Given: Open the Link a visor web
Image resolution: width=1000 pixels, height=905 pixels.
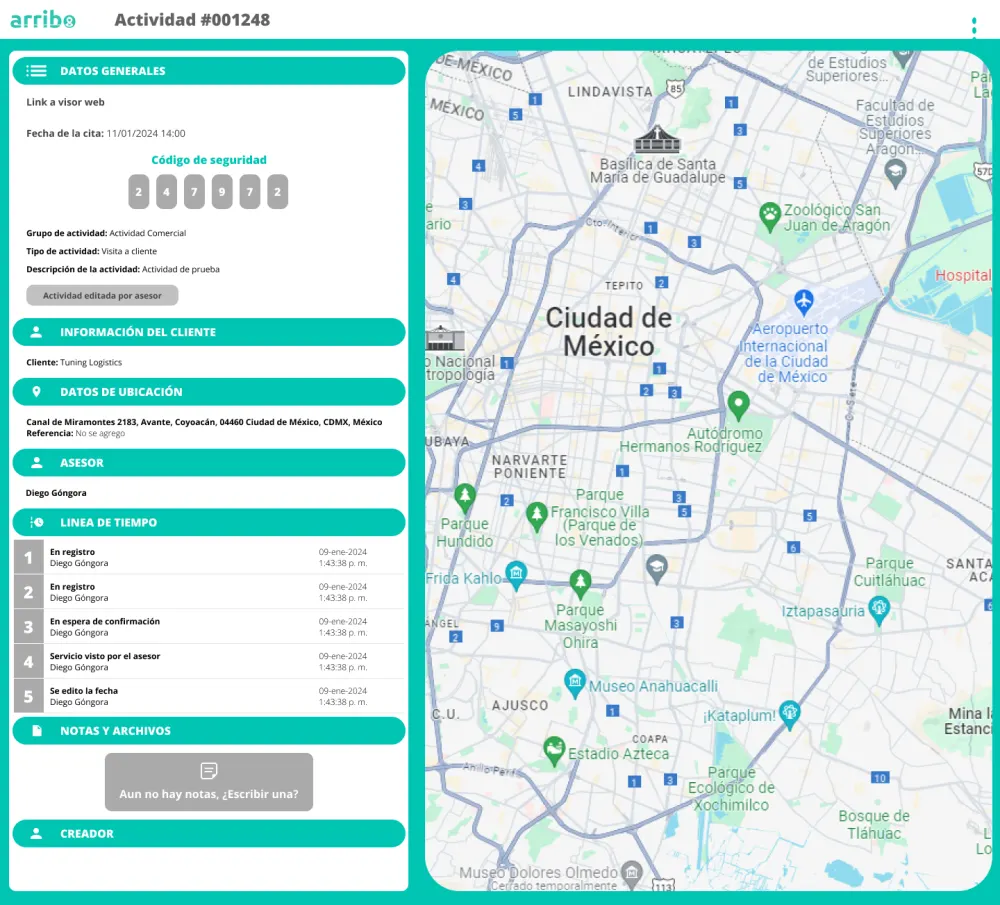Looking at the screenshot, I should (x=65, y=102).
